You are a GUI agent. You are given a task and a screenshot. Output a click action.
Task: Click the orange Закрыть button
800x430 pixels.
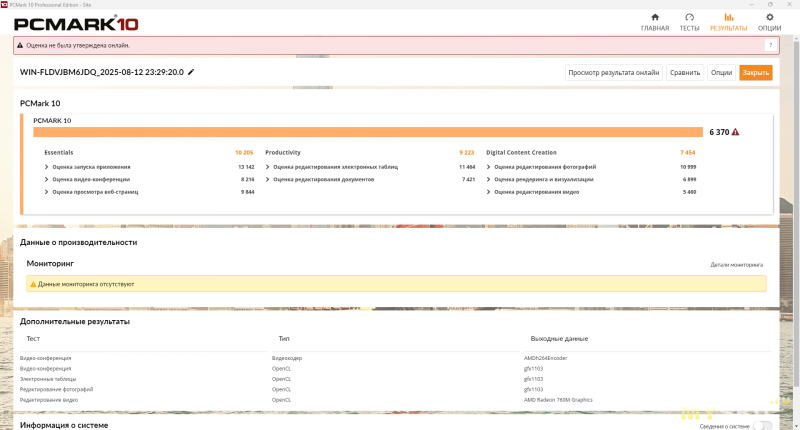point(756,72)
